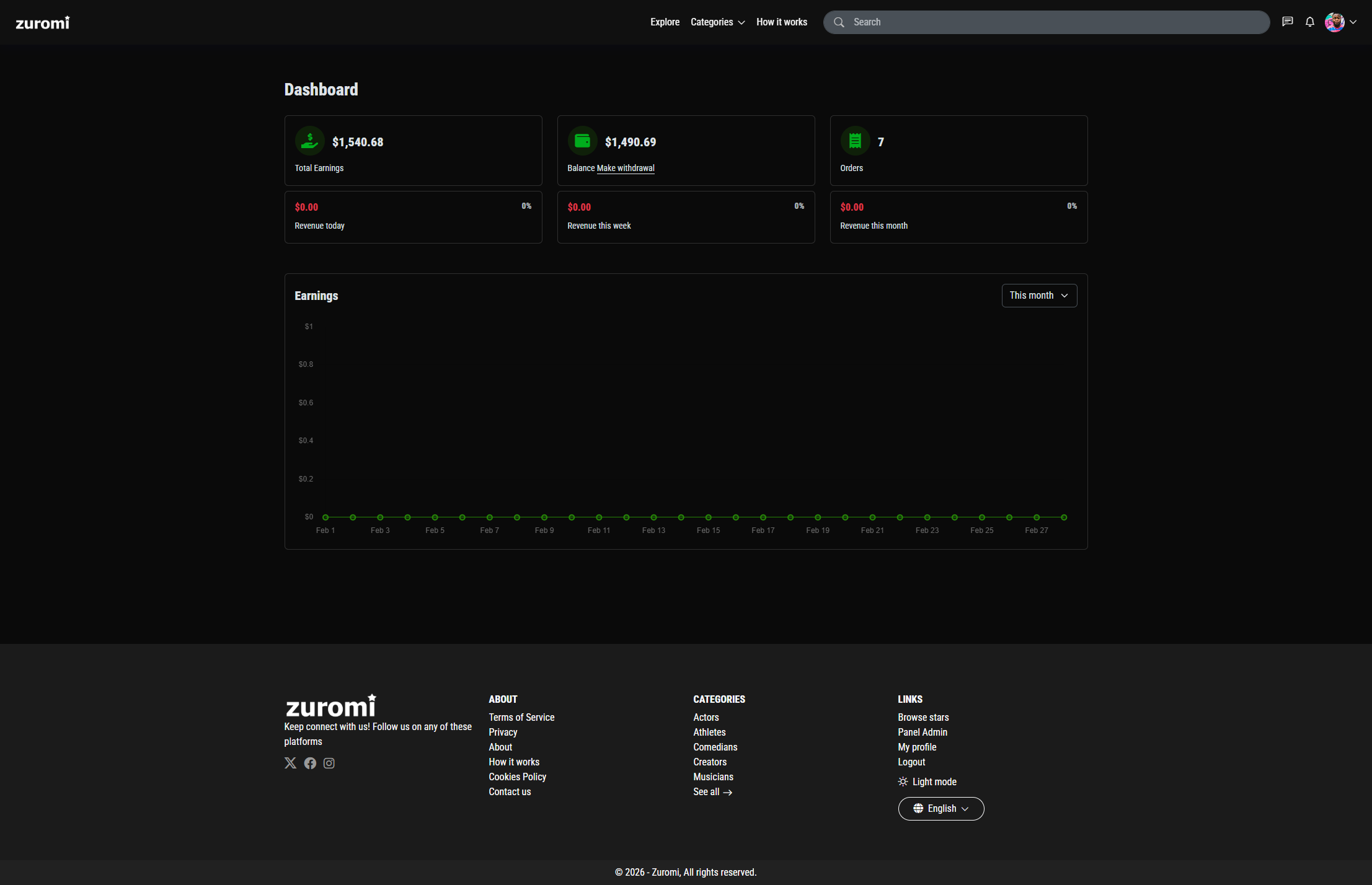This screenshot has width=1372, height=885.
Task: Click the user profile avatar
Action: point(1334,22)
